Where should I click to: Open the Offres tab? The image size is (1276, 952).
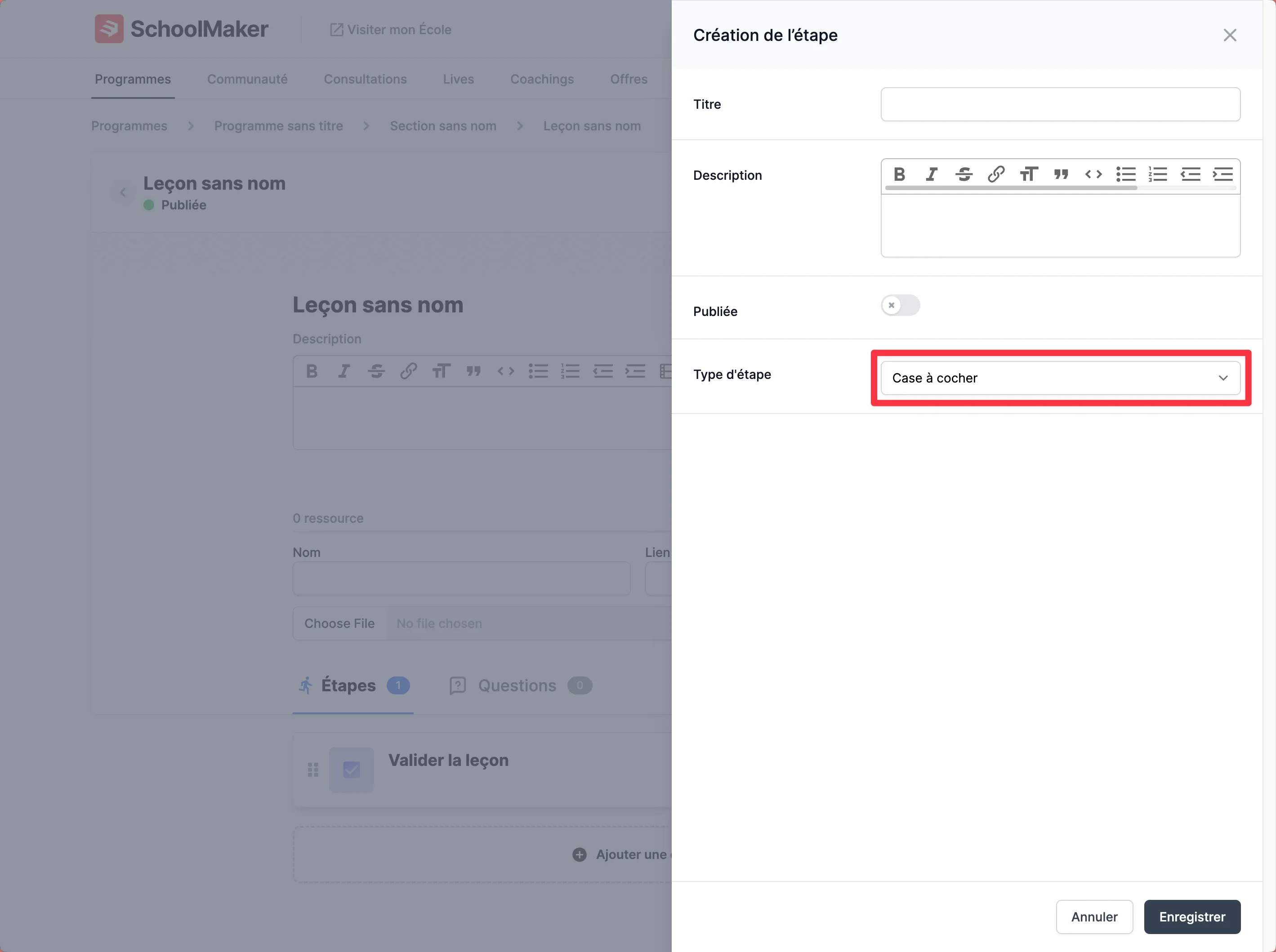[x=629, y=79]
